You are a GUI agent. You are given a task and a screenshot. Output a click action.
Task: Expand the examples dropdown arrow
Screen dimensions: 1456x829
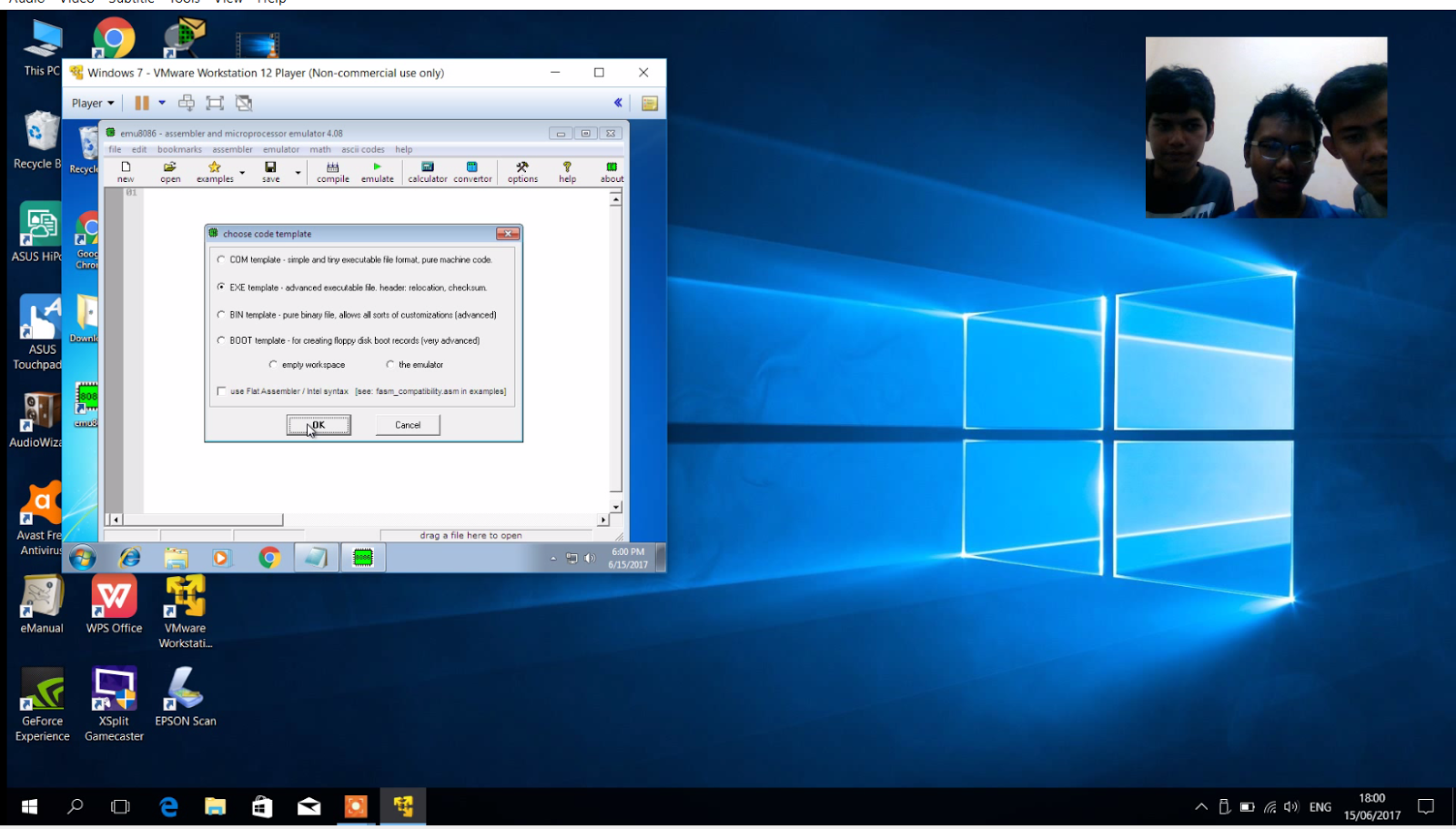coord(242,171)
